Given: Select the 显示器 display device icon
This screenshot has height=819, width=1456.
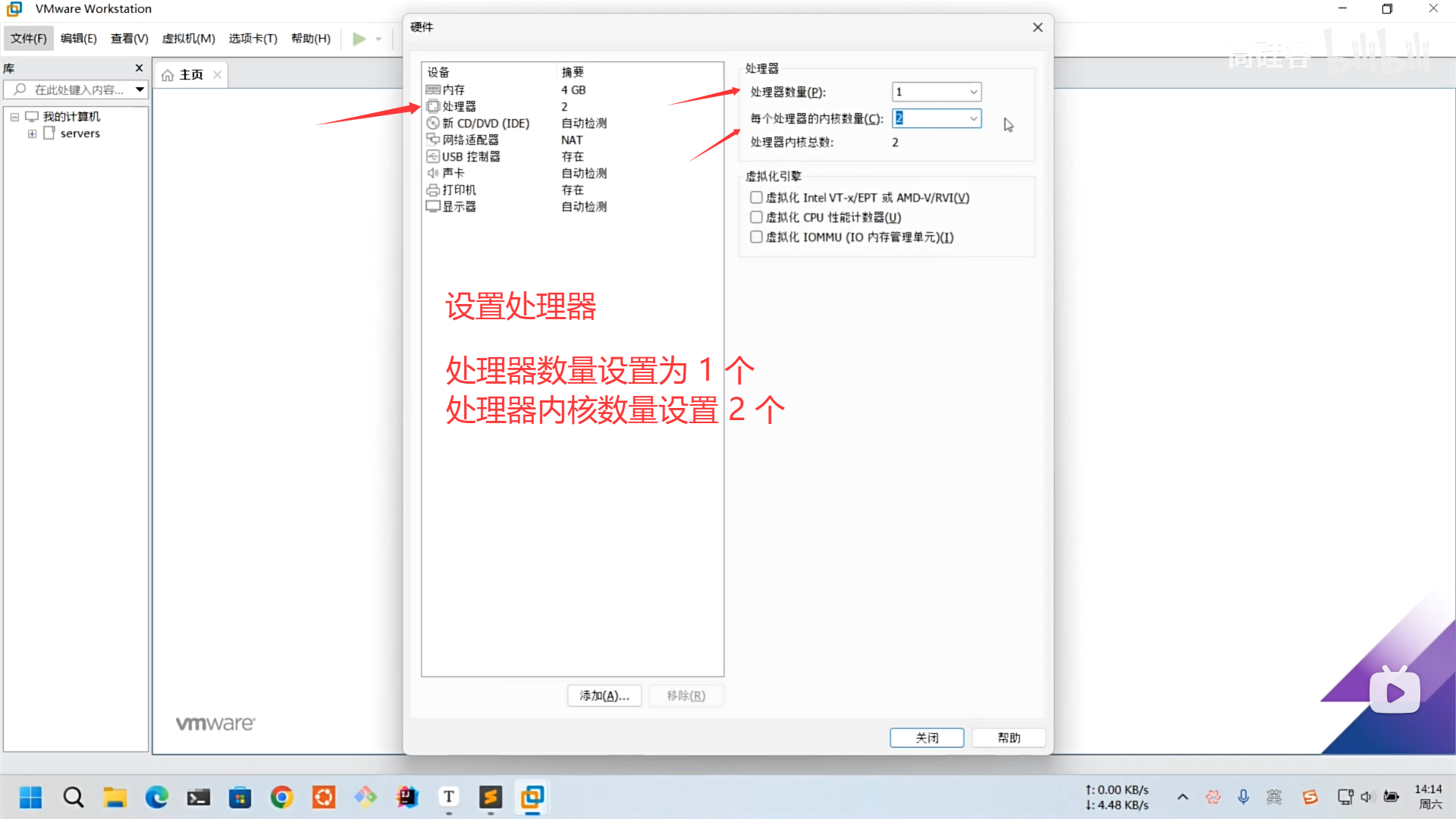Looking at the screenshot, I should pyautogui.click(x=433, y=206).
